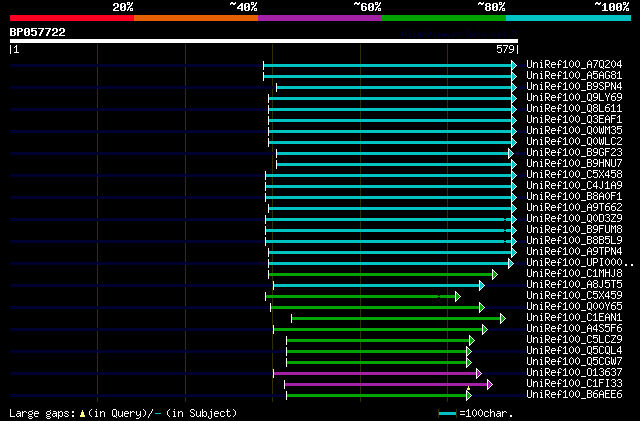
Task: Select the UniRef100_B9GF23 label
Action: [x=574, y=153]
